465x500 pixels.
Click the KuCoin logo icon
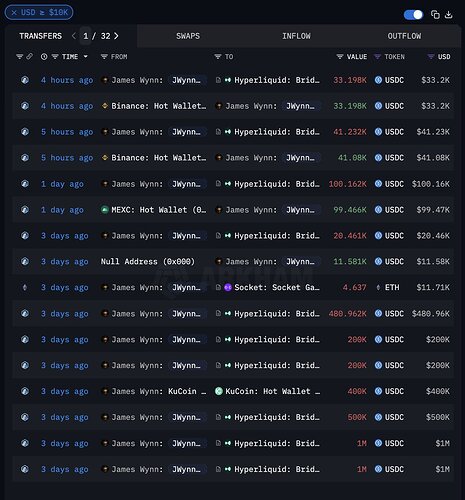219,391
